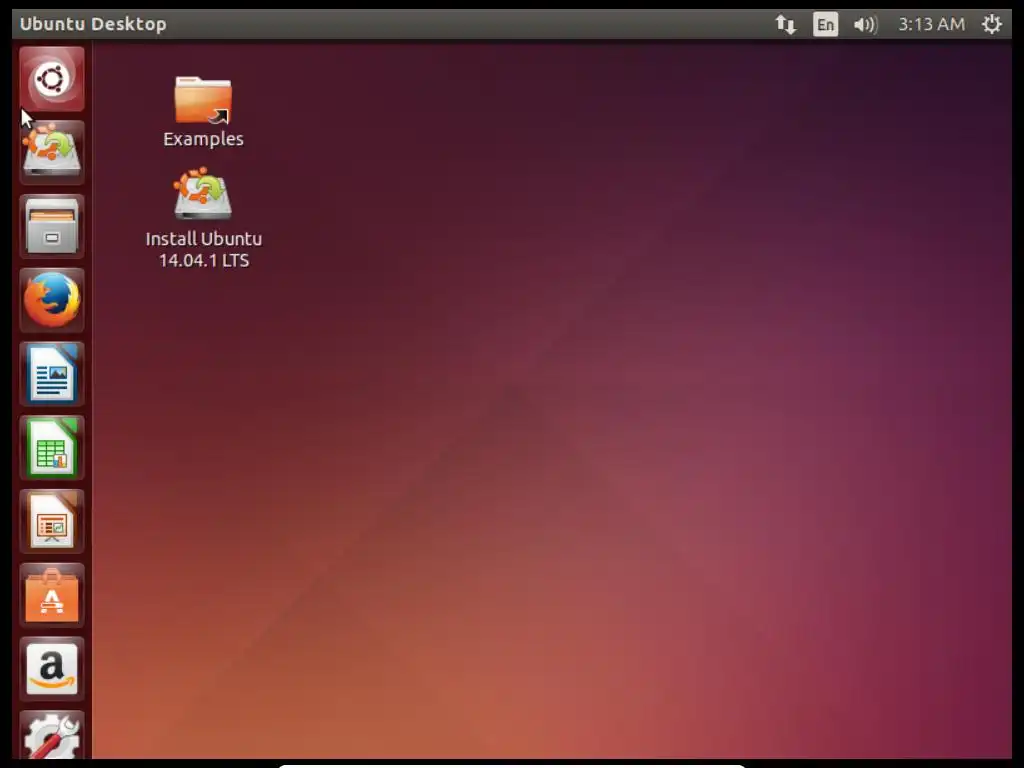
Task: Open LibreOffice Impress presentation icon
Action: coord(52,522)
